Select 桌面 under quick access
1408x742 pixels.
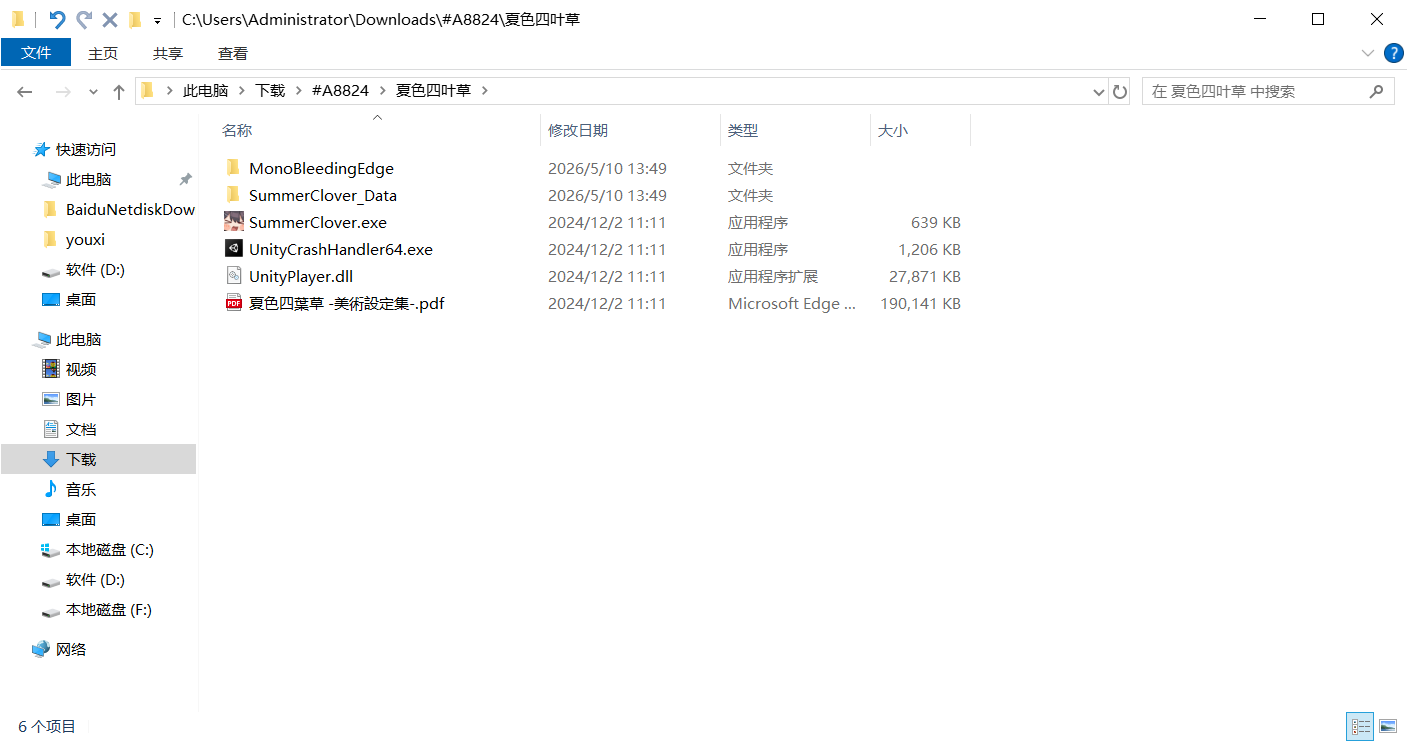(x=81, y=300)
